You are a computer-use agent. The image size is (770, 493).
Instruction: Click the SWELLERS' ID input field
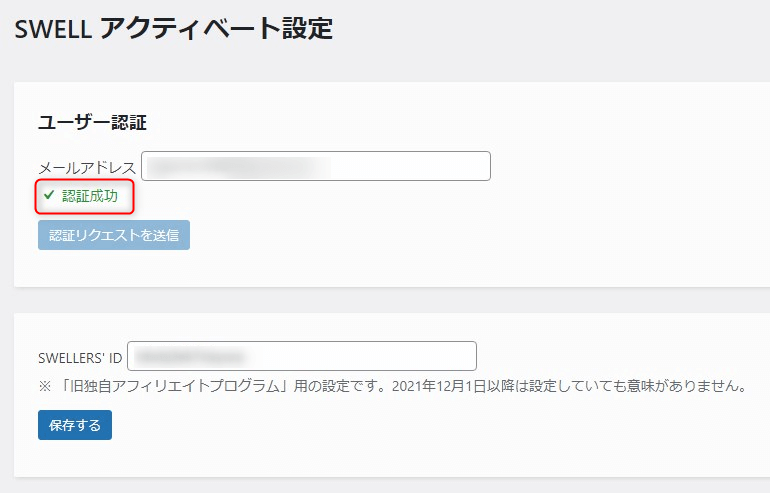click(x=302, y=356)
